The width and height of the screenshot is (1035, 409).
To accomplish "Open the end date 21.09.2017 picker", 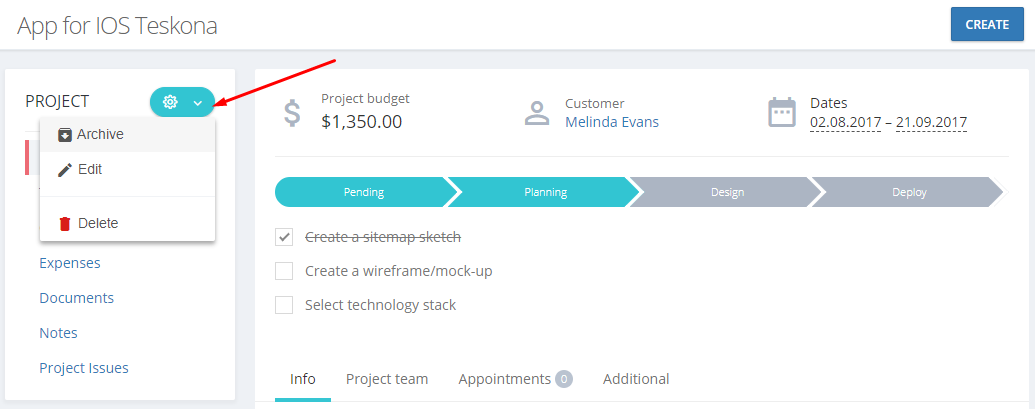I will pyautogui.click(x=931, y=122).
